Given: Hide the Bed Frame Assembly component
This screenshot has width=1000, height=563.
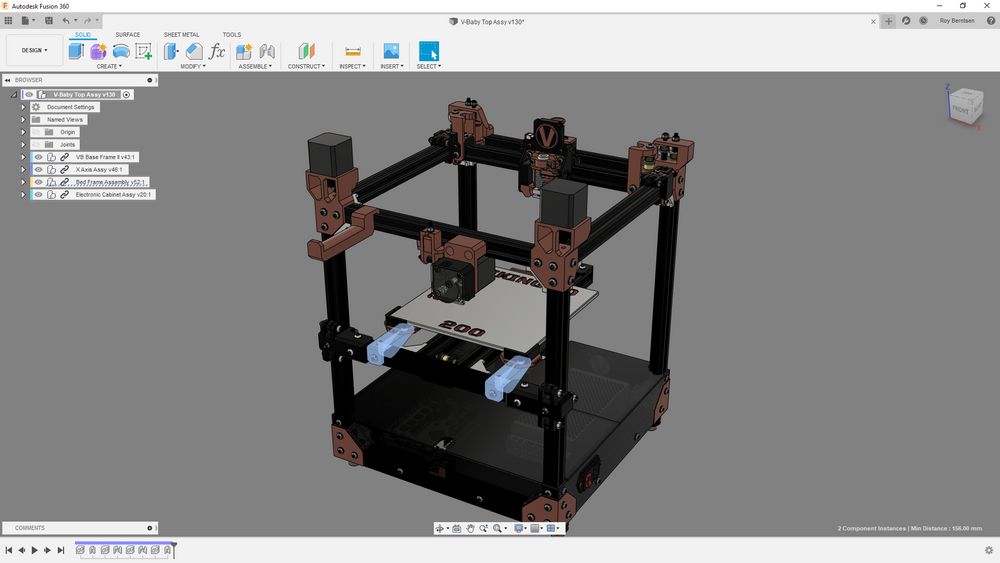Looking at the screenshot, I should click(x=38, y=182).
